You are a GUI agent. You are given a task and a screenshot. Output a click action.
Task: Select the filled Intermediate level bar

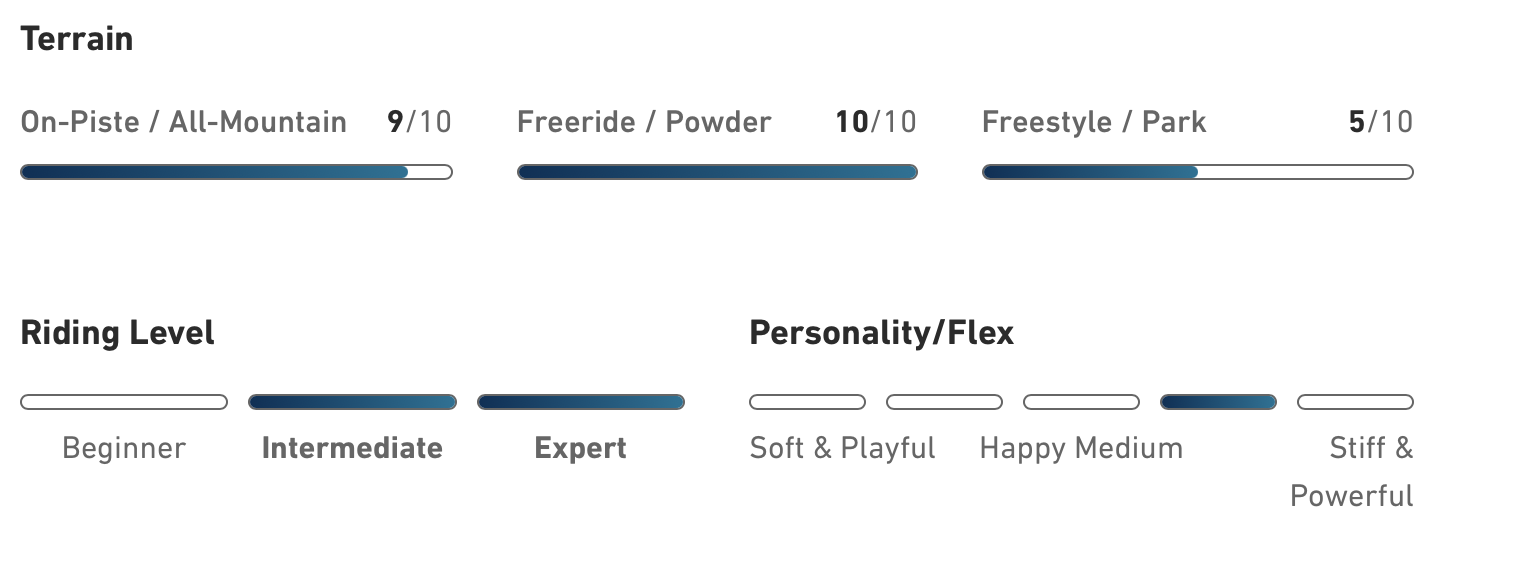(352, 402)
